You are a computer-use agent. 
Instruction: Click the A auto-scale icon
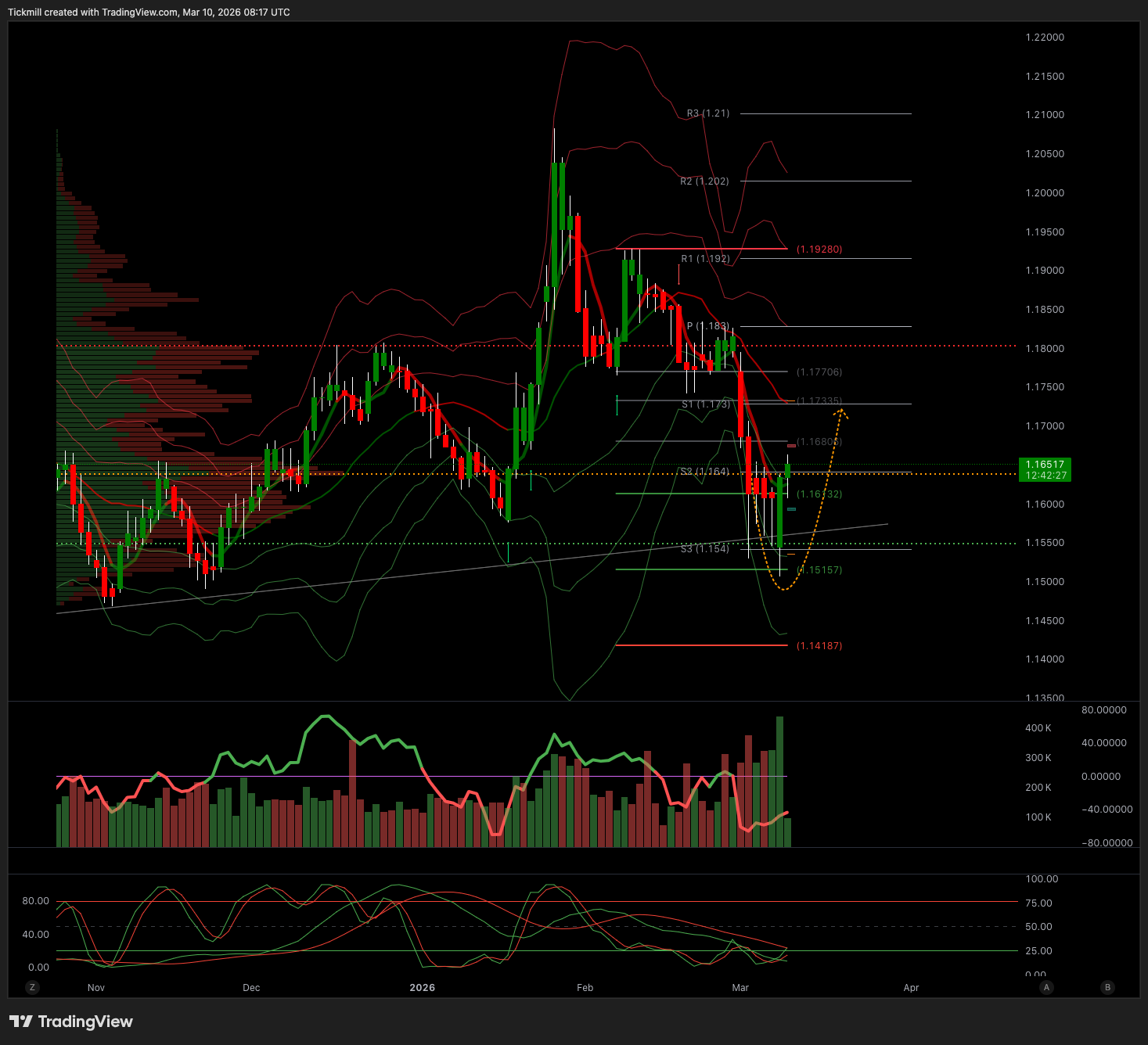(1046, 987)
